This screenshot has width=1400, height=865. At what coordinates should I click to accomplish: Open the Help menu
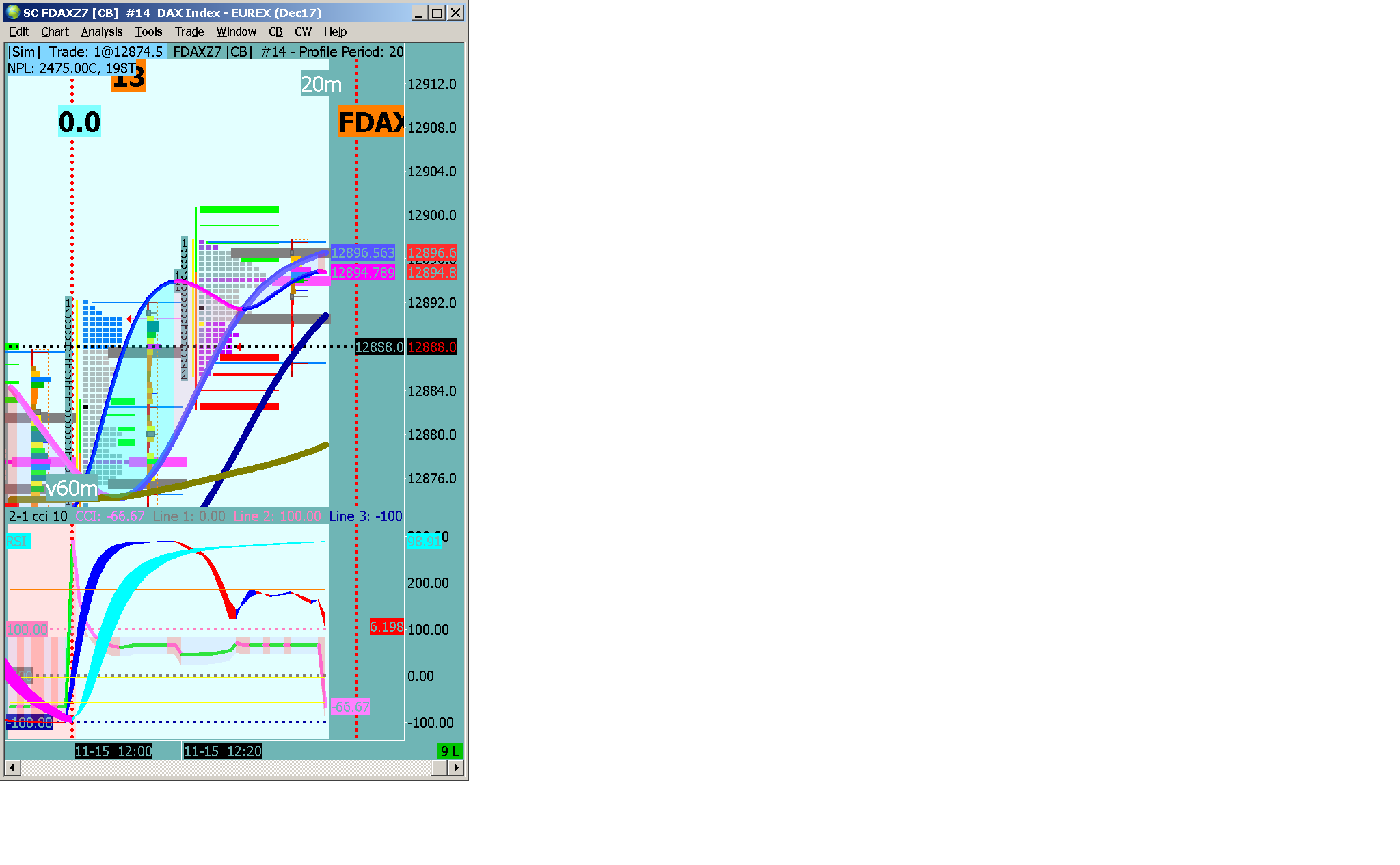(x=335, y=31)
